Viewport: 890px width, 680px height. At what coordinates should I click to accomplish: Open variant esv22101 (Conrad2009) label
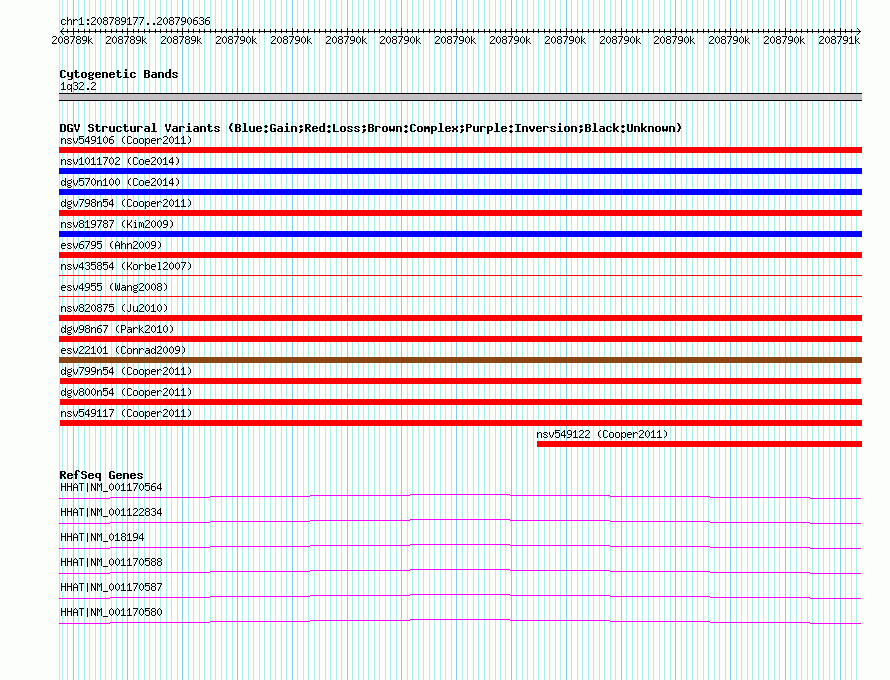pos(123,350)
